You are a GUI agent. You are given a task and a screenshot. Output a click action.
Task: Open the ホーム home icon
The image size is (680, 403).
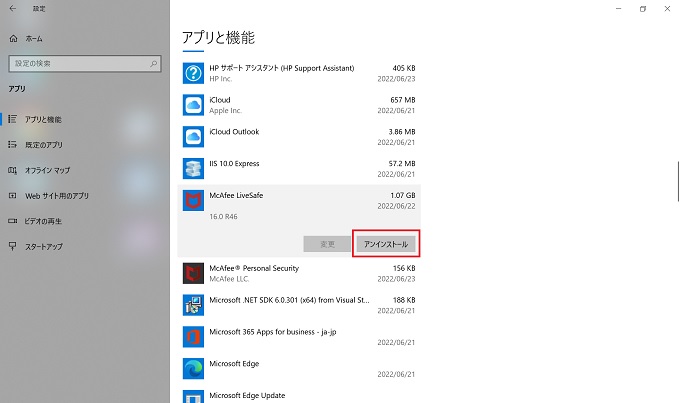(13, 39)
